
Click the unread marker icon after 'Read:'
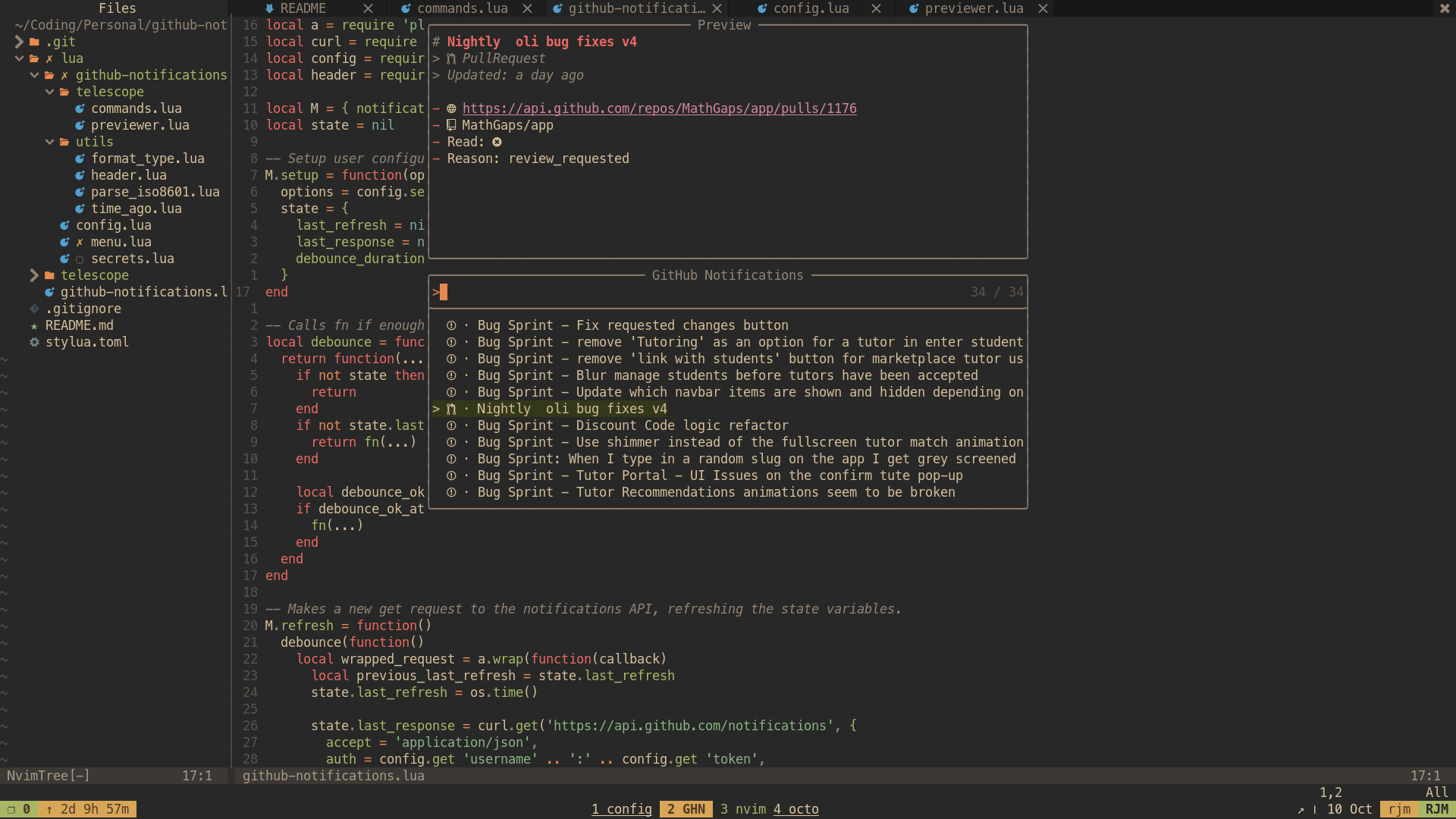click(x=497, y=142)
